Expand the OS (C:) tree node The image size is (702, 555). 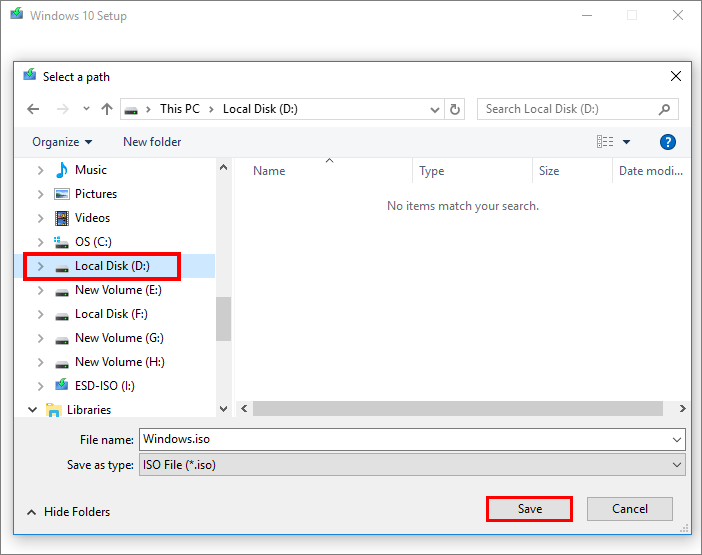tap(41, 242)
